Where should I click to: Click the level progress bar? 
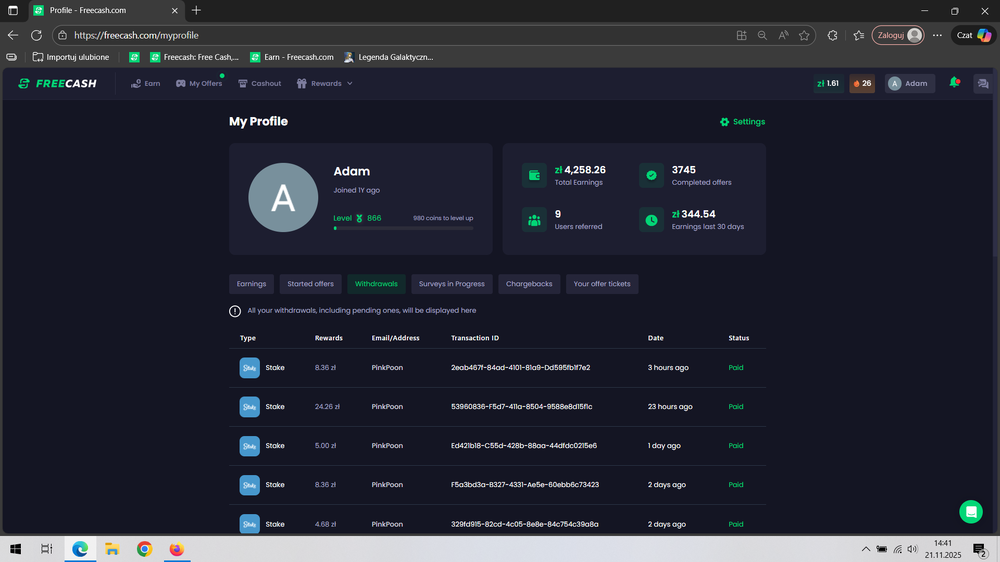click(403, 228)
